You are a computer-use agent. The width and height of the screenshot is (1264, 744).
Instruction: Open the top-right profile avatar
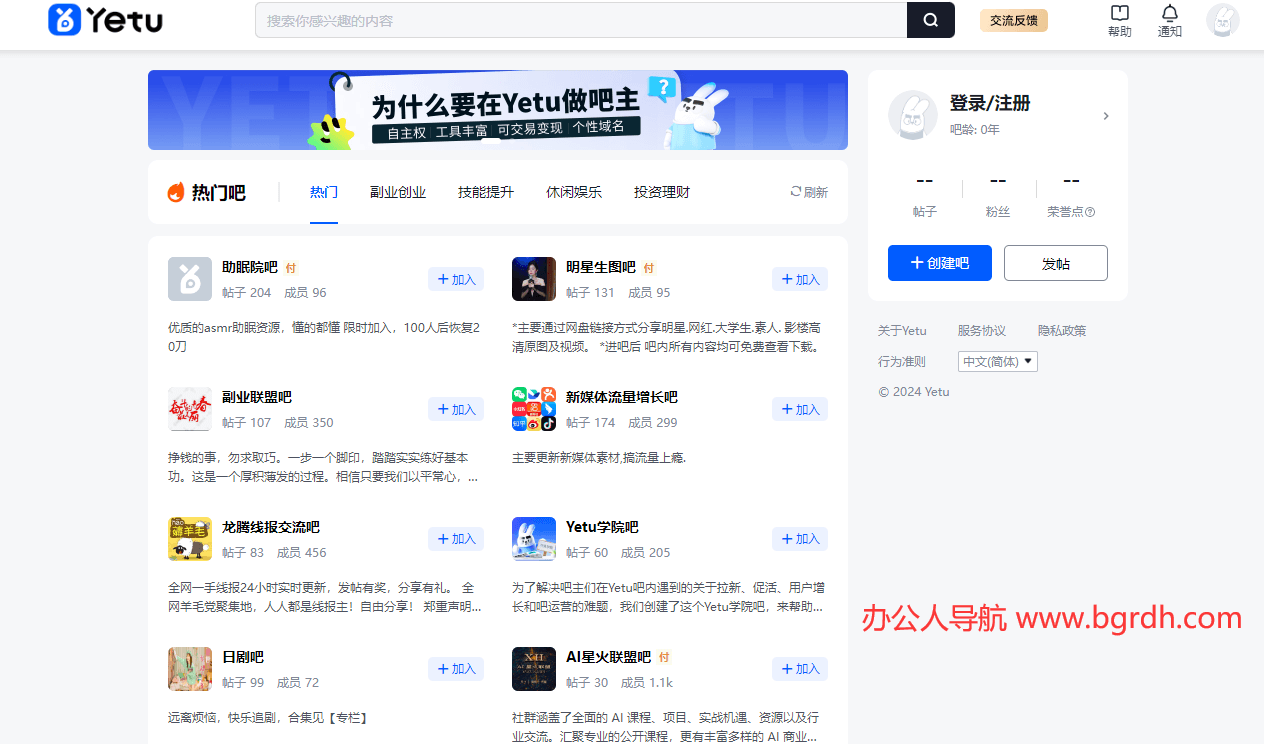point(1222,20)
